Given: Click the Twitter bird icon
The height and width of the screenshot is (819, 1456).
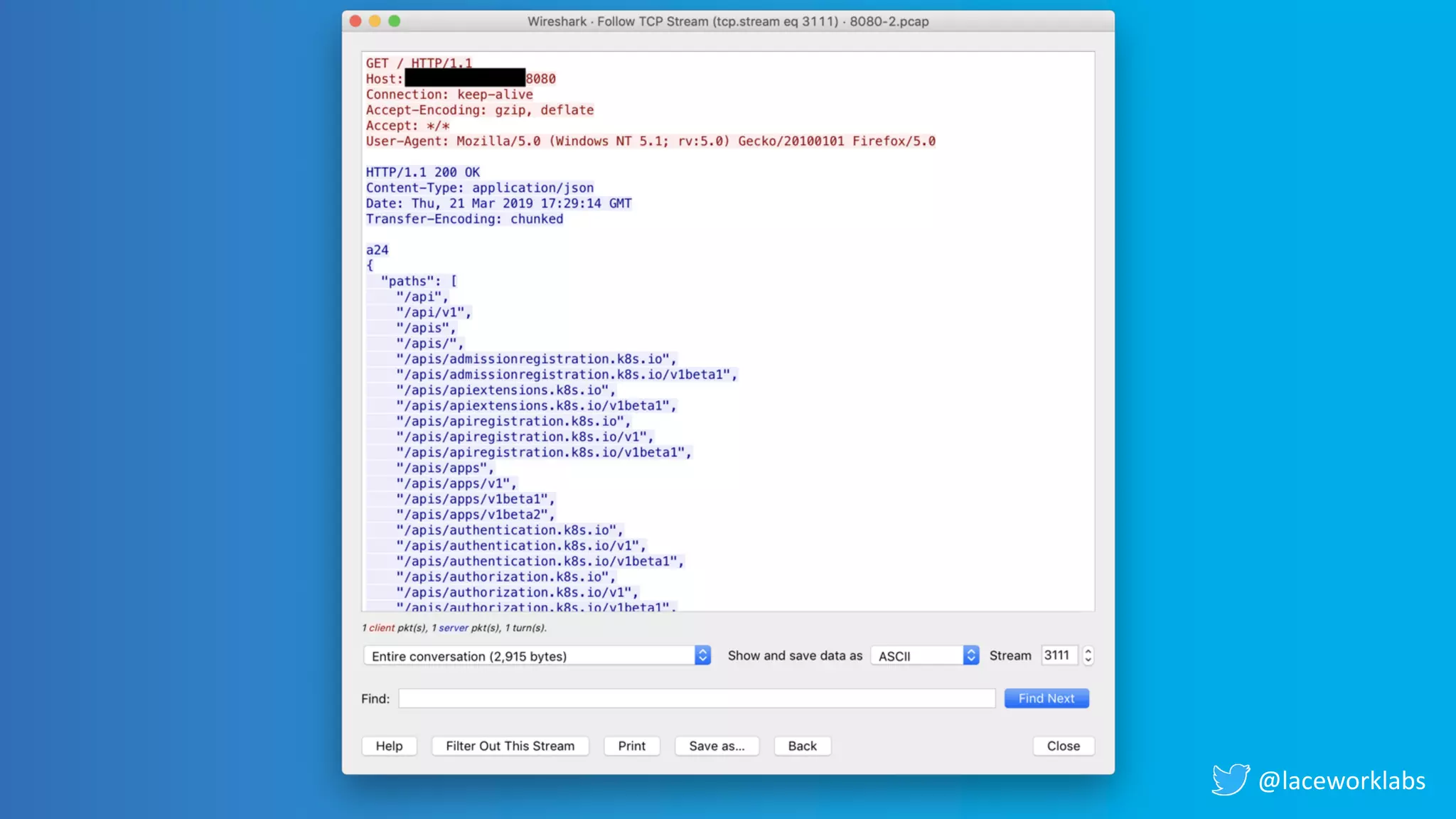Looking at the screenshot, I should [1230, 779].
